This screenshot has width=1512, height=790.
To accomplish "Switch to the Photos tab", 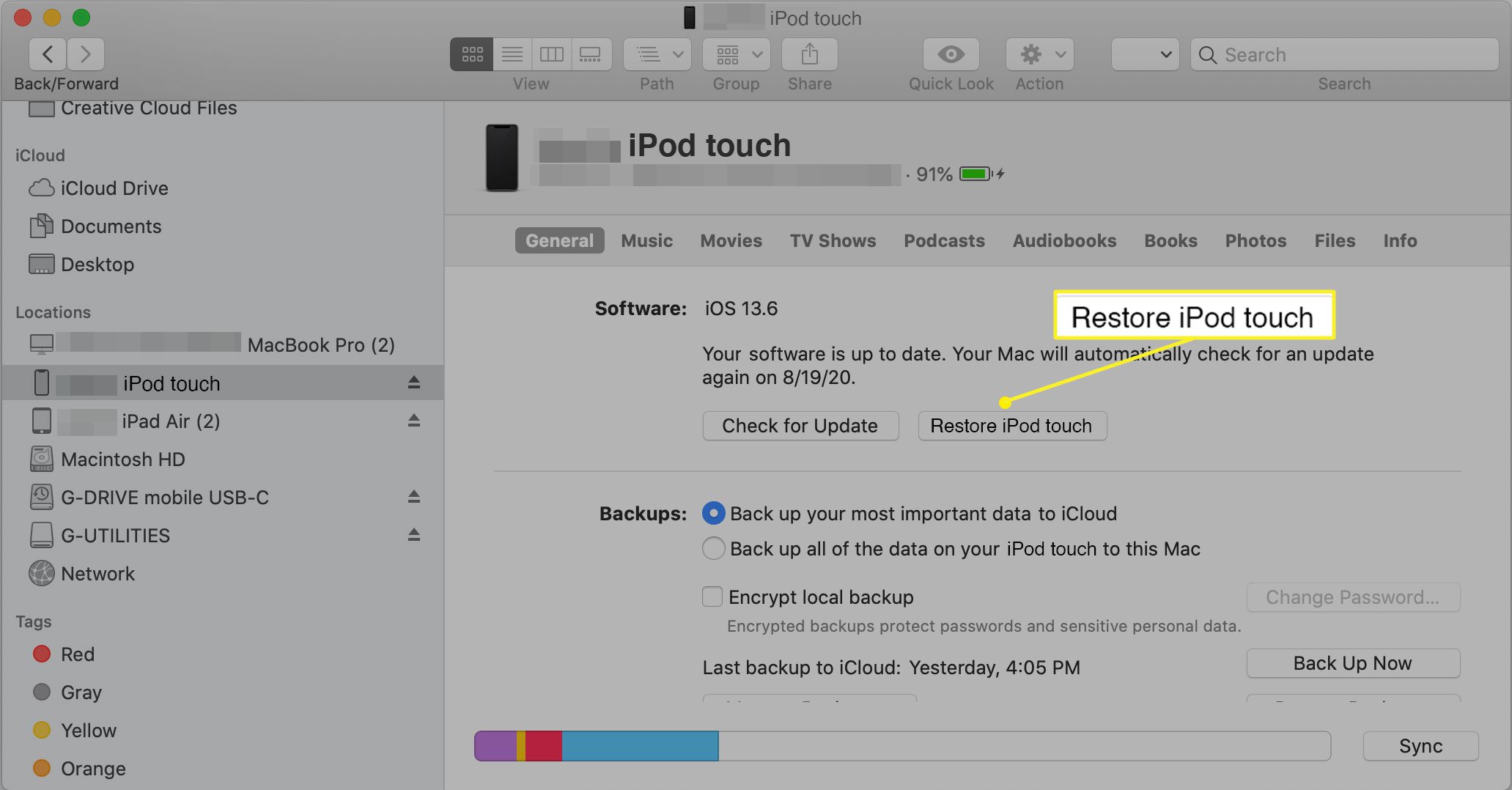I will click(x=1255, y=240).
